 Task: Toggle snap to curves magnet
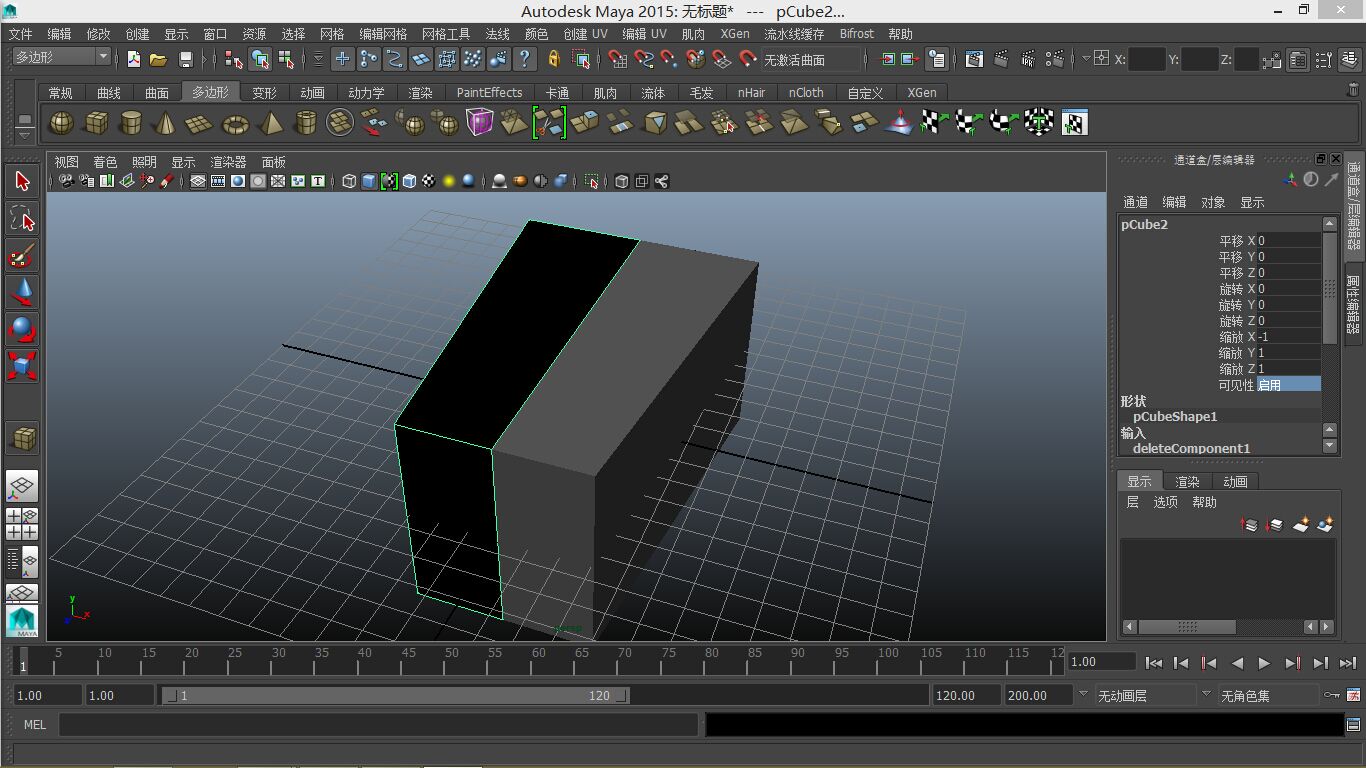tap(644, 59)
